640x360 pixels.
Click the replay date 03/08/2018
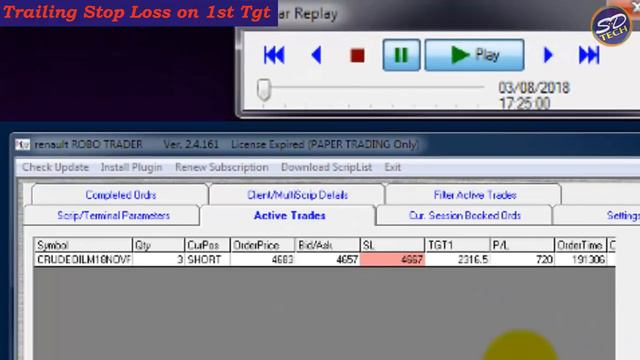[533, 88]
